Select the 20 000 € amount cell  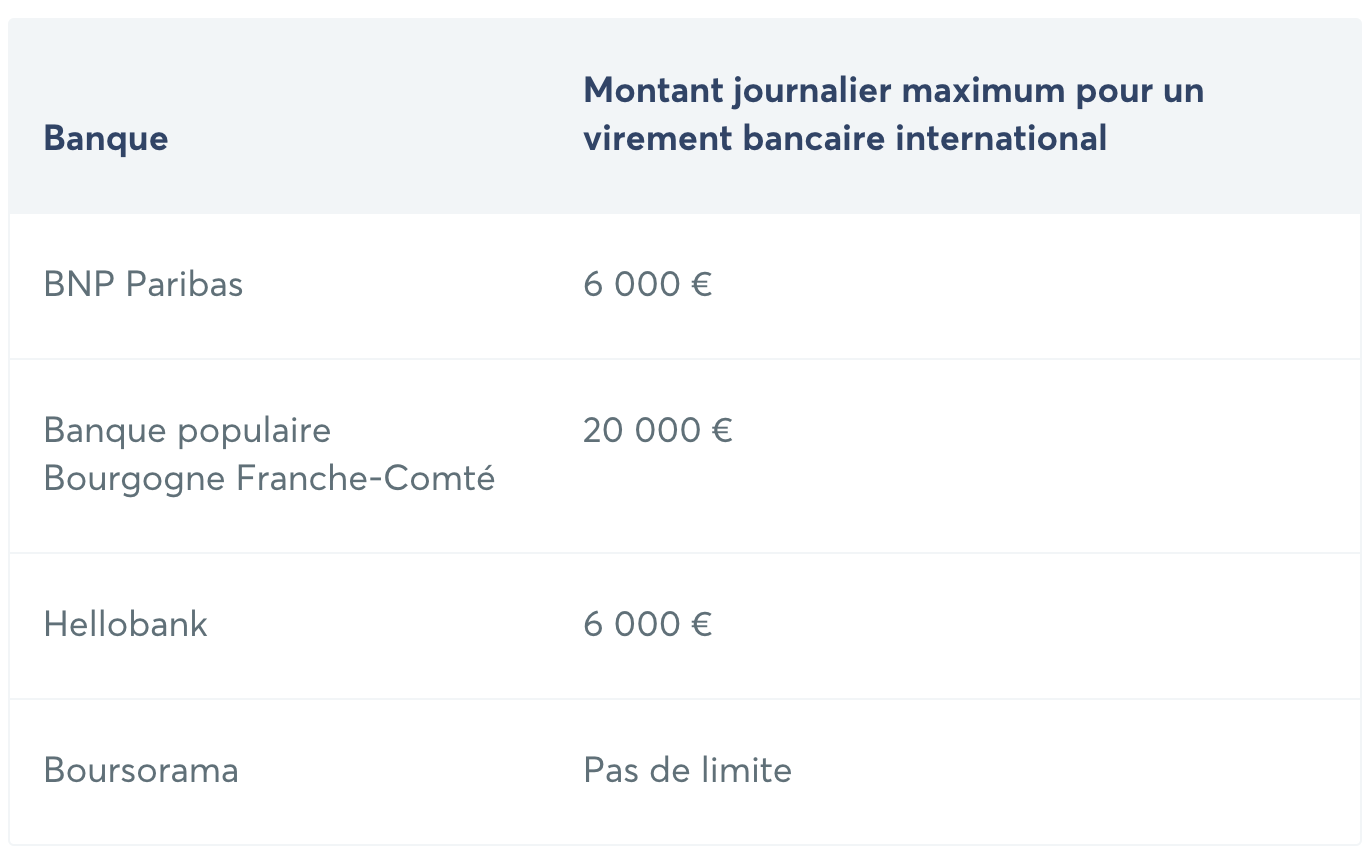tap(658, 431)
